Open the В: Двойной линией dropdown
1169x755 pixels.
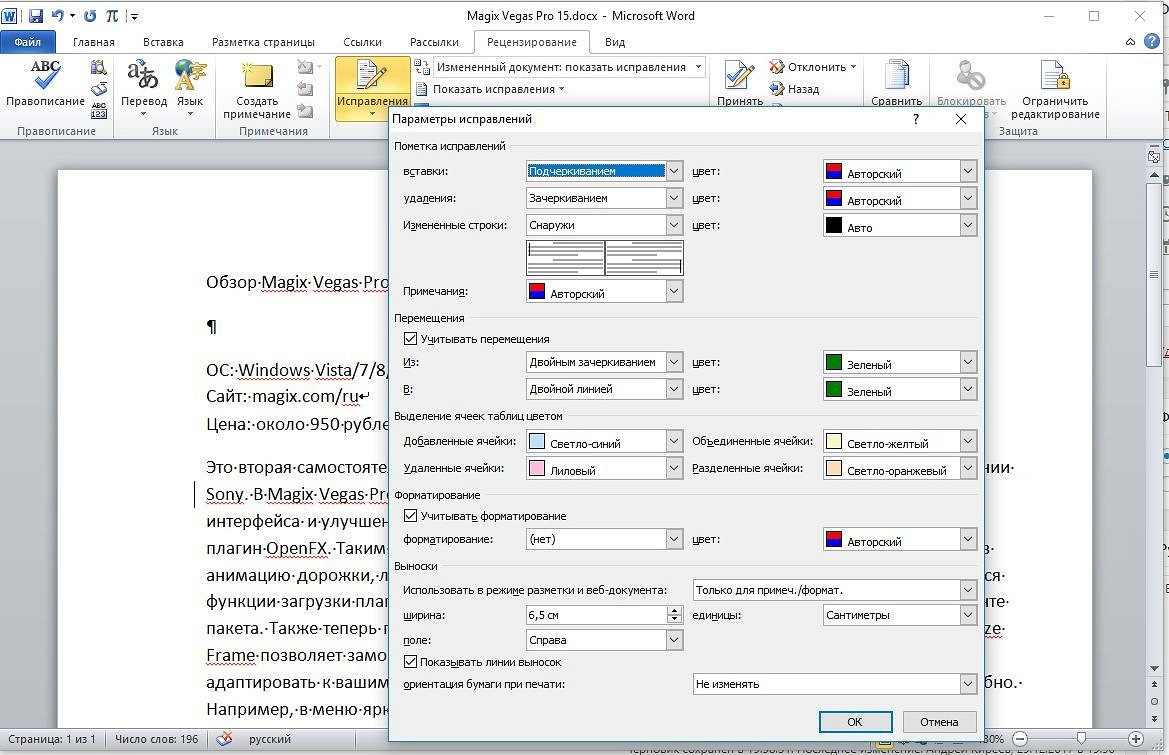click(604, 388)
